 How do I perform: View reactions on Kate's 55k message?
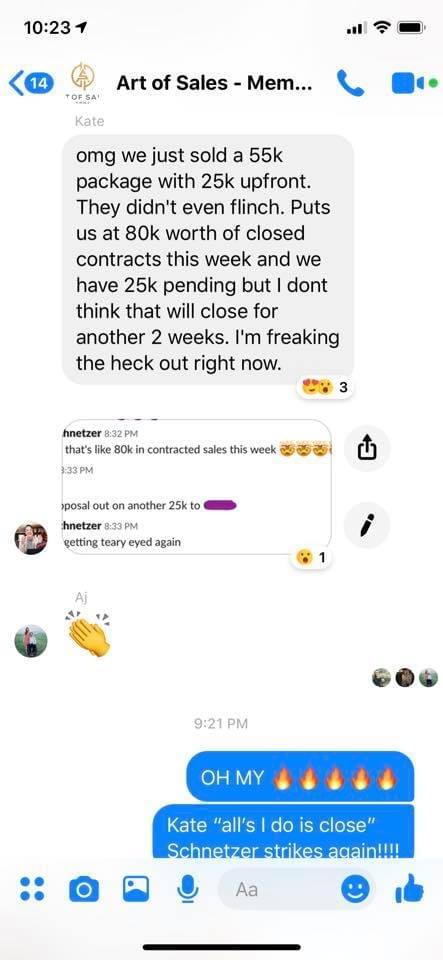pyautogui.click(x=325, y=387)
